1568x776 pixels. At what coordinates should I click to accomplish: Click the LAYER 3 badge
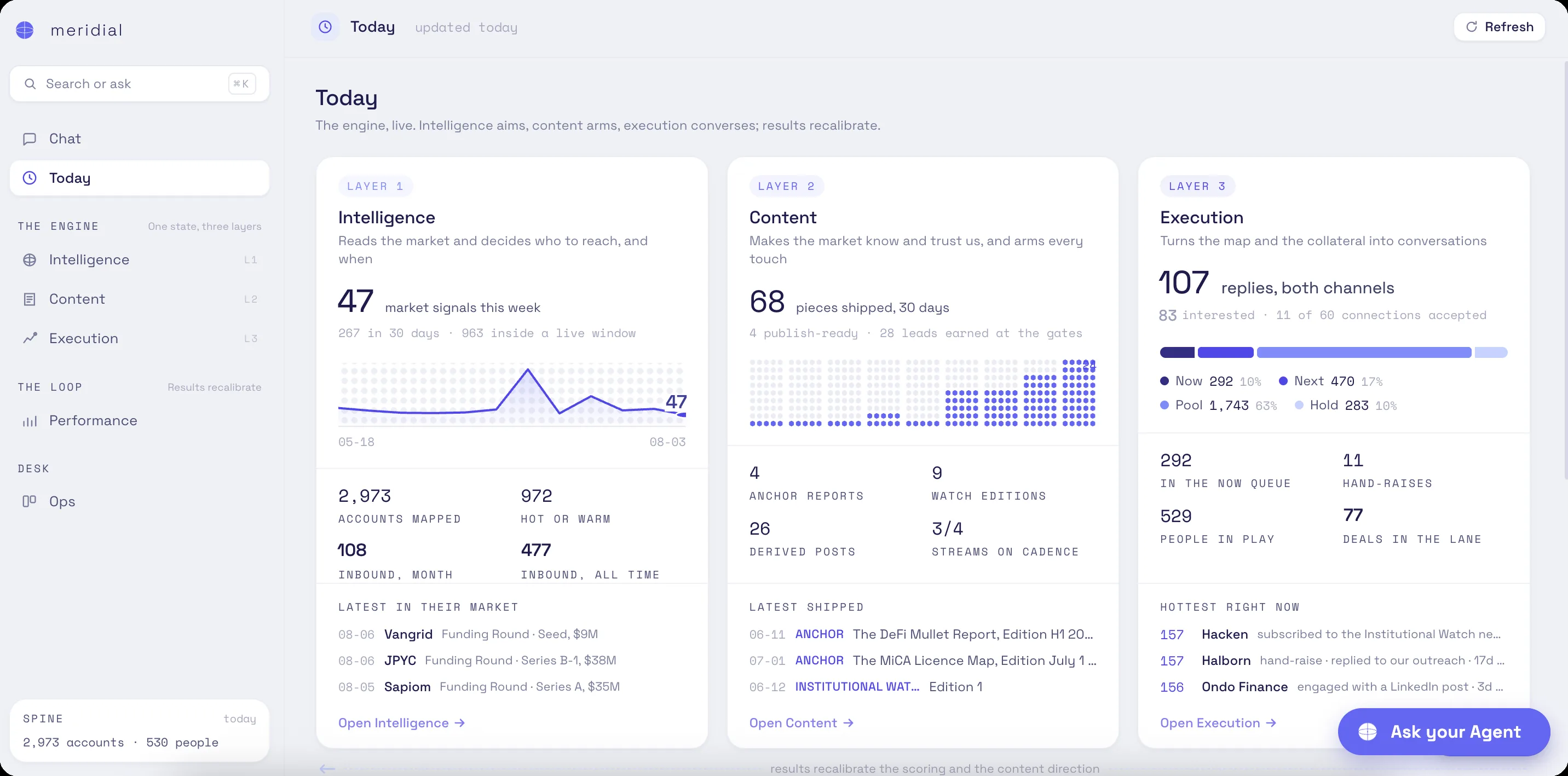point(1197,186)
